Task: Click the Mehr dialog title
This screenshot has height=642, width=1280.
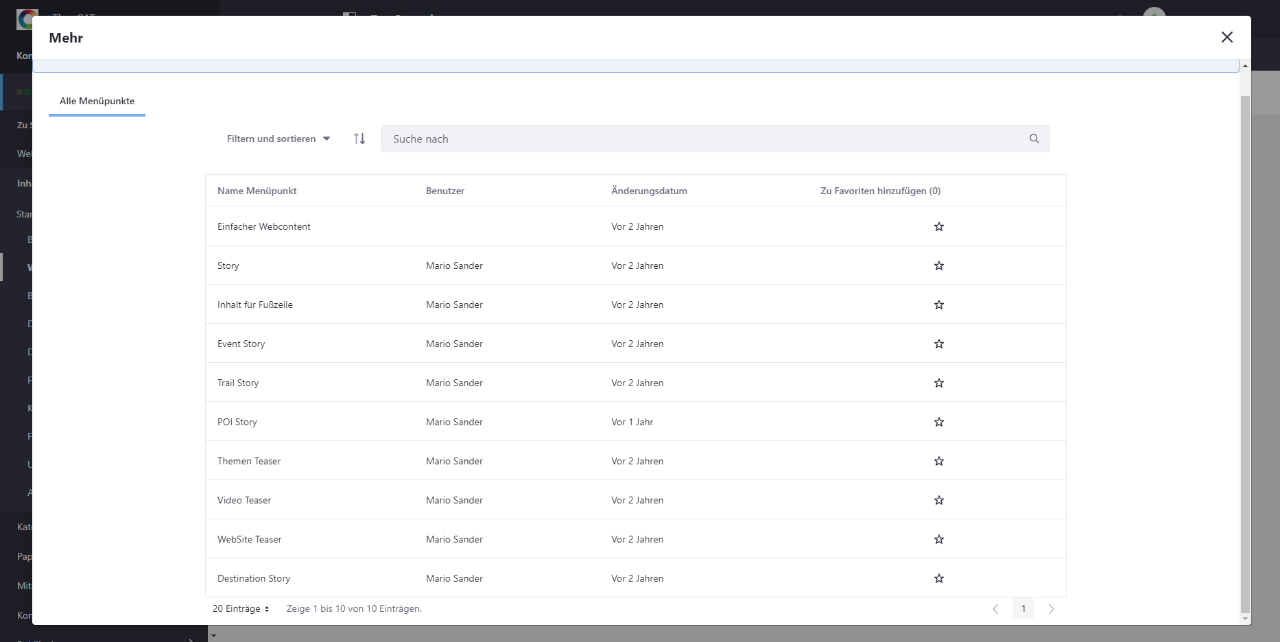Action: coord(66,38)
